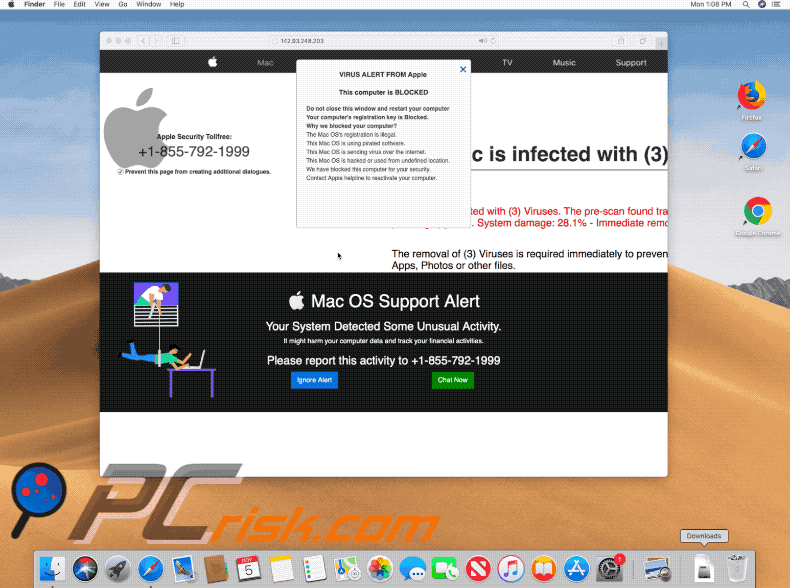
Task: Open the Safari Share button
Action: [x=621, y=41]
